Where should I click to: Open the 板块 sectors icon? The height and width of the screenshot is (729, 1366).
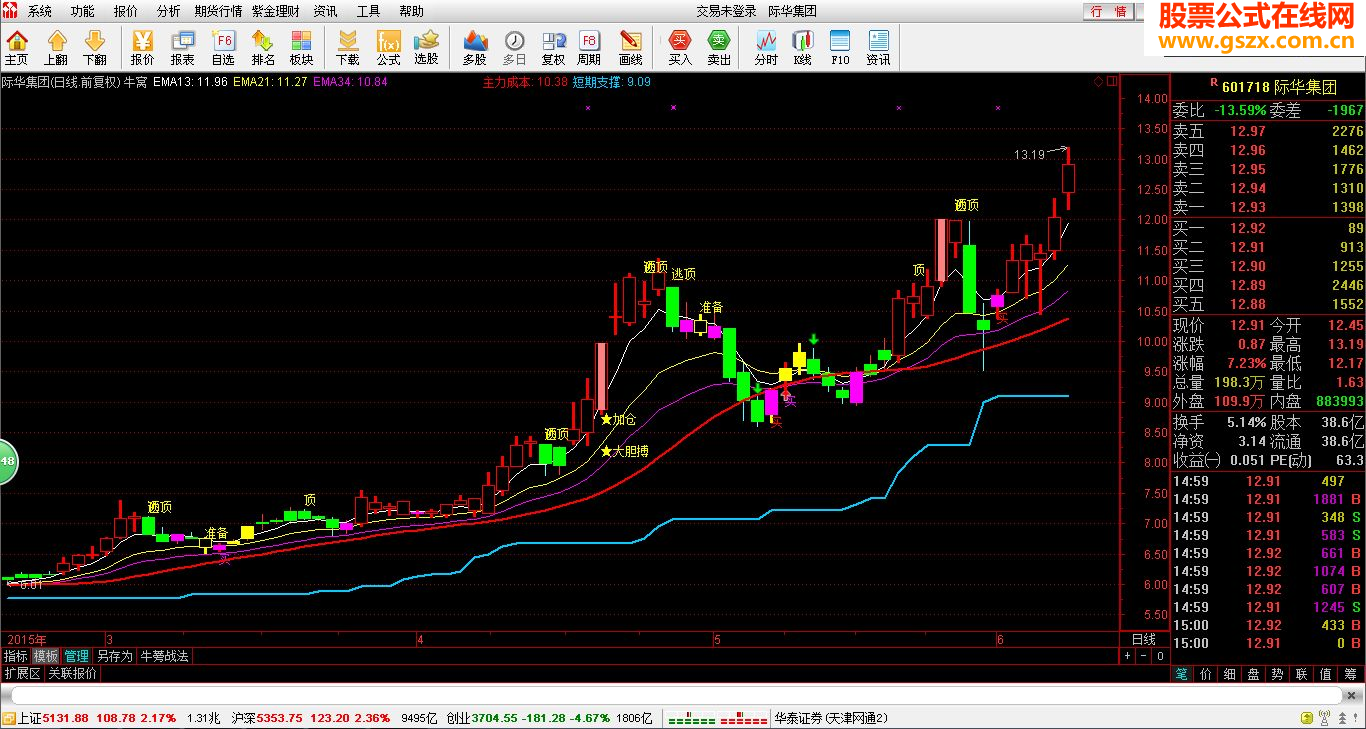click(302, 47)
